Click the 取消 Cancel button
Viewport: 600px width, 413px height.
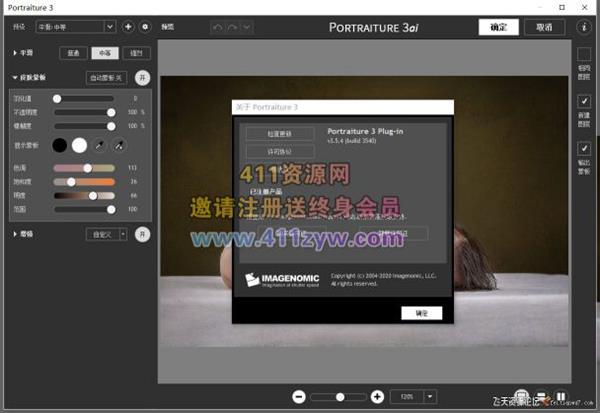pos(544,27)
